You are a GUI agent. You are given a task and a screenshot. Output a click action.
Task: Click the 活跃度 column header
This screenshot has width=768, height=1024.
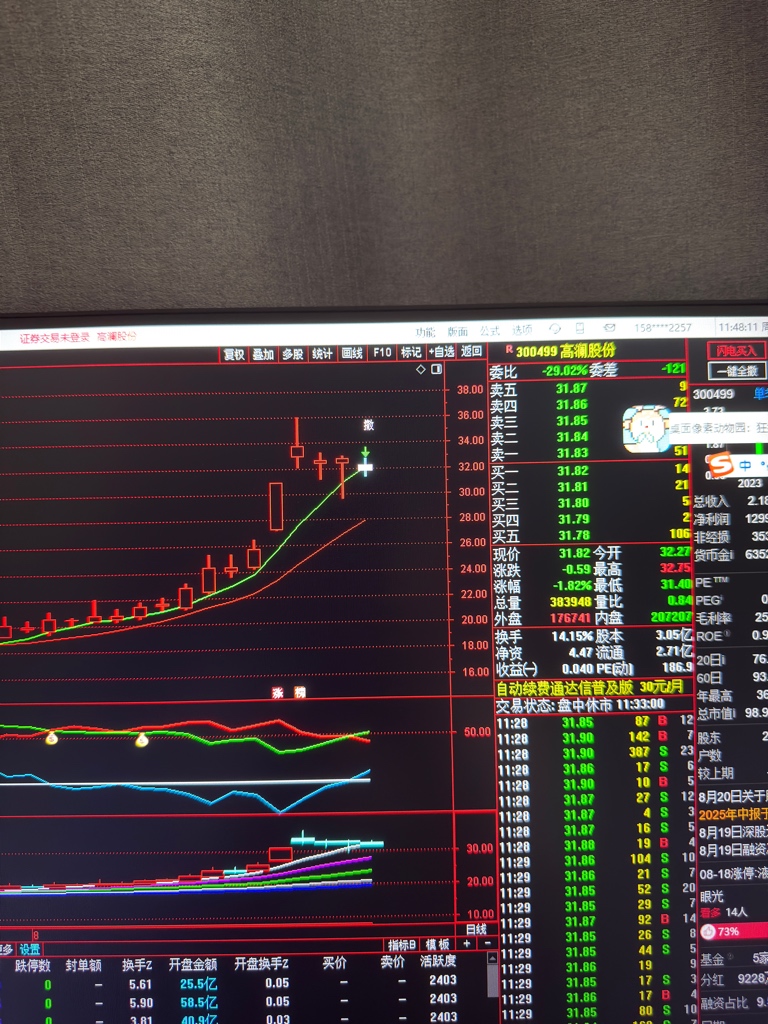438,961
